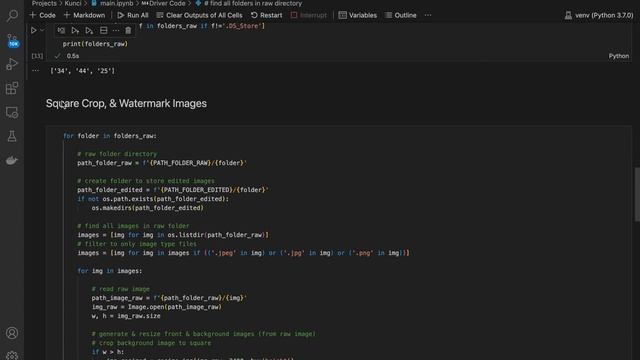Click the '# filter to only image type files' comment
This screenshot has width=640, height=360.
click(x=137, y=244)
